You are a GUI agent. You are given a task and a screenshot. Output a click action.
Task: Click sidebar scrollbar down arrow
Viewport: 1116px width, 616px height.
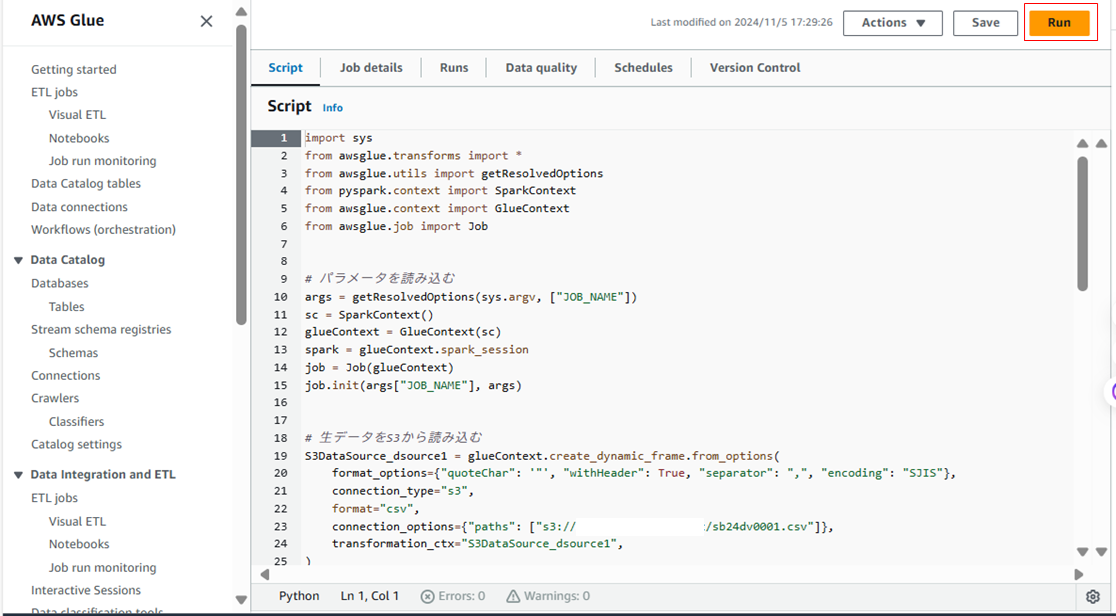point(241,600)
